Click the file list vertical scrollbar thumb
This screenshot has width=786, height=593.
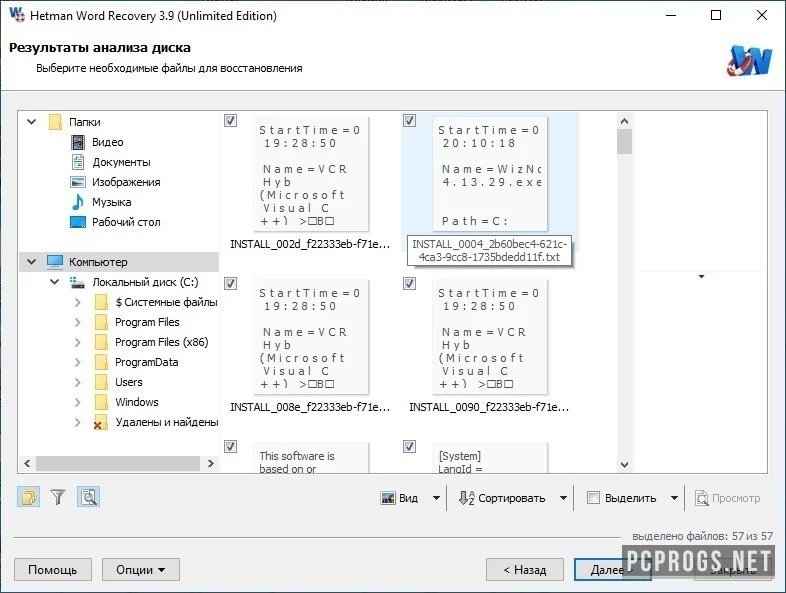click(625, 142)
